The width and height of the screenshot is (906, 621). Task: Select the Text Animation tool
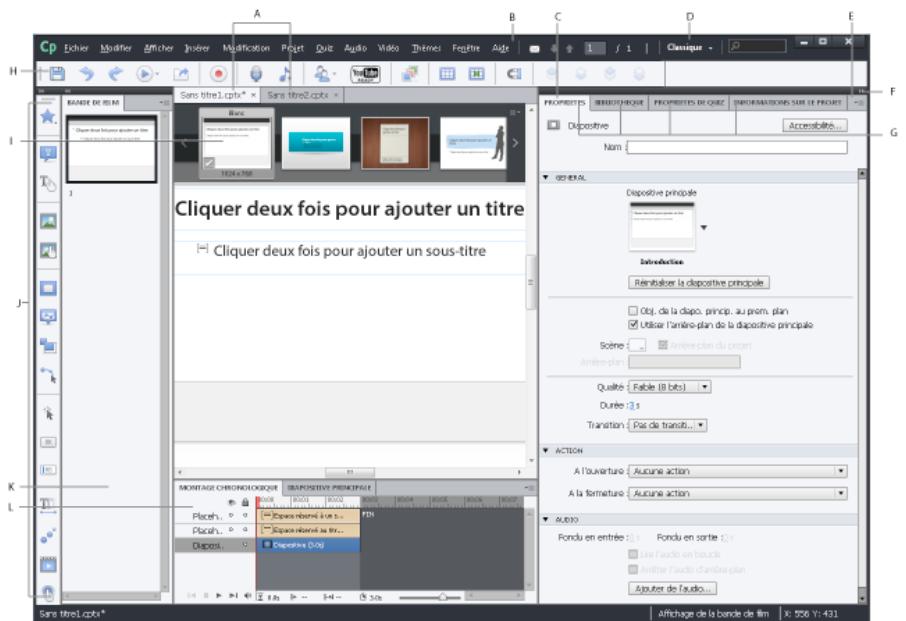pos(48,505)
